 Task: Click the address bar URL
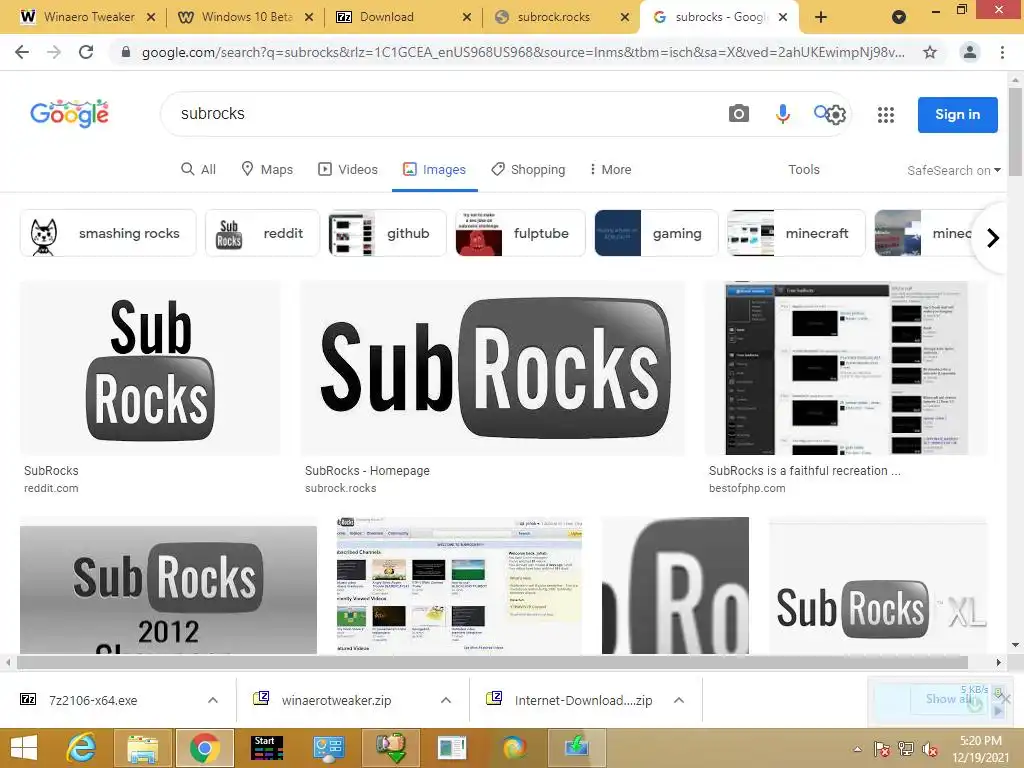point(522,52)
